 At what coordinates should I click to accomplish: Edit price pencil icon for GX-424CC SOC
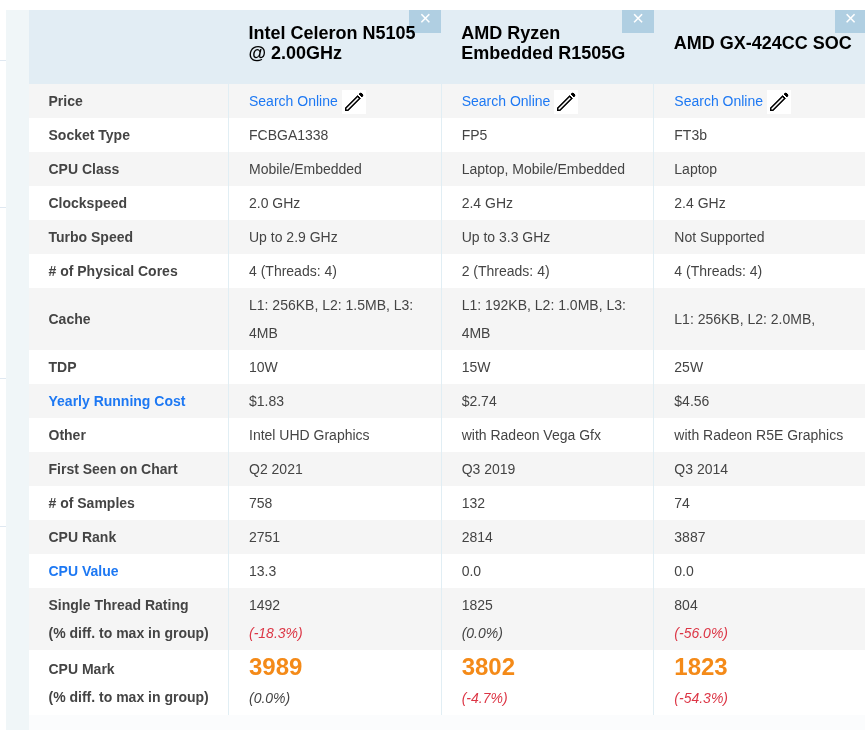pos(779,102)
